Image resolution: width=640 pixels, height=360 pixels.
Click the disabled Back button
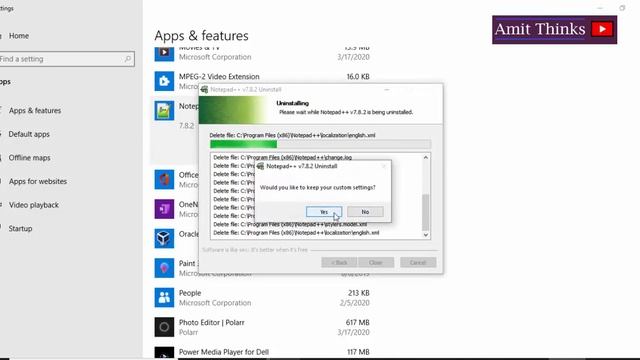click(x=339, y=262)
